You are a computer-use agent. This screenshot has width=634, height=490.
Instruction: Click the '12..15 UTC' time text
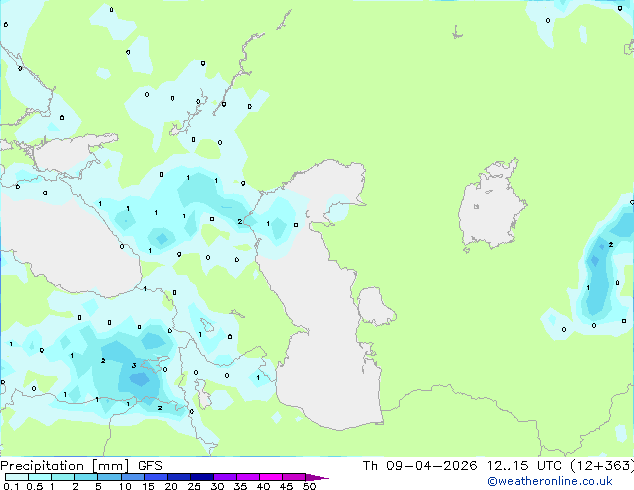click(524, 466)
